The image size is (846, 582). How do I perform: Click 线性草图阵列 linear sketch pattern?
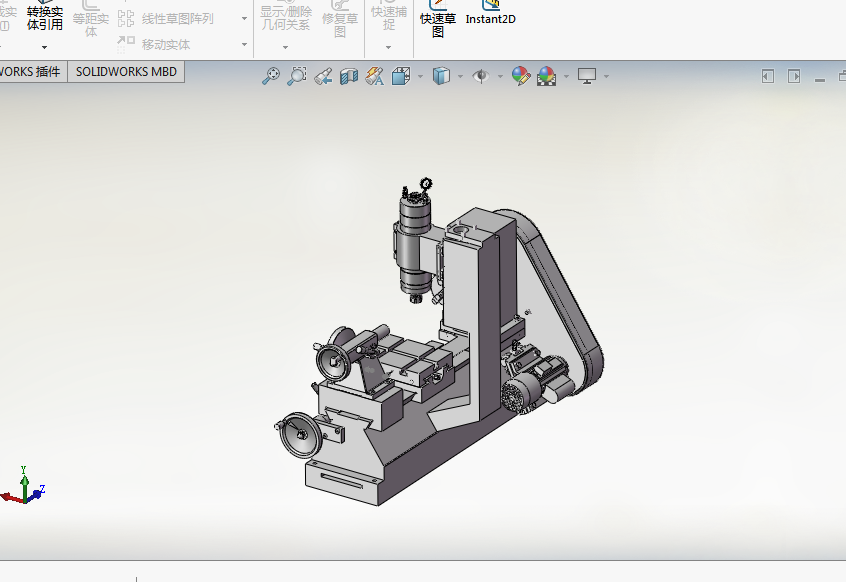(x=166, y=19)
